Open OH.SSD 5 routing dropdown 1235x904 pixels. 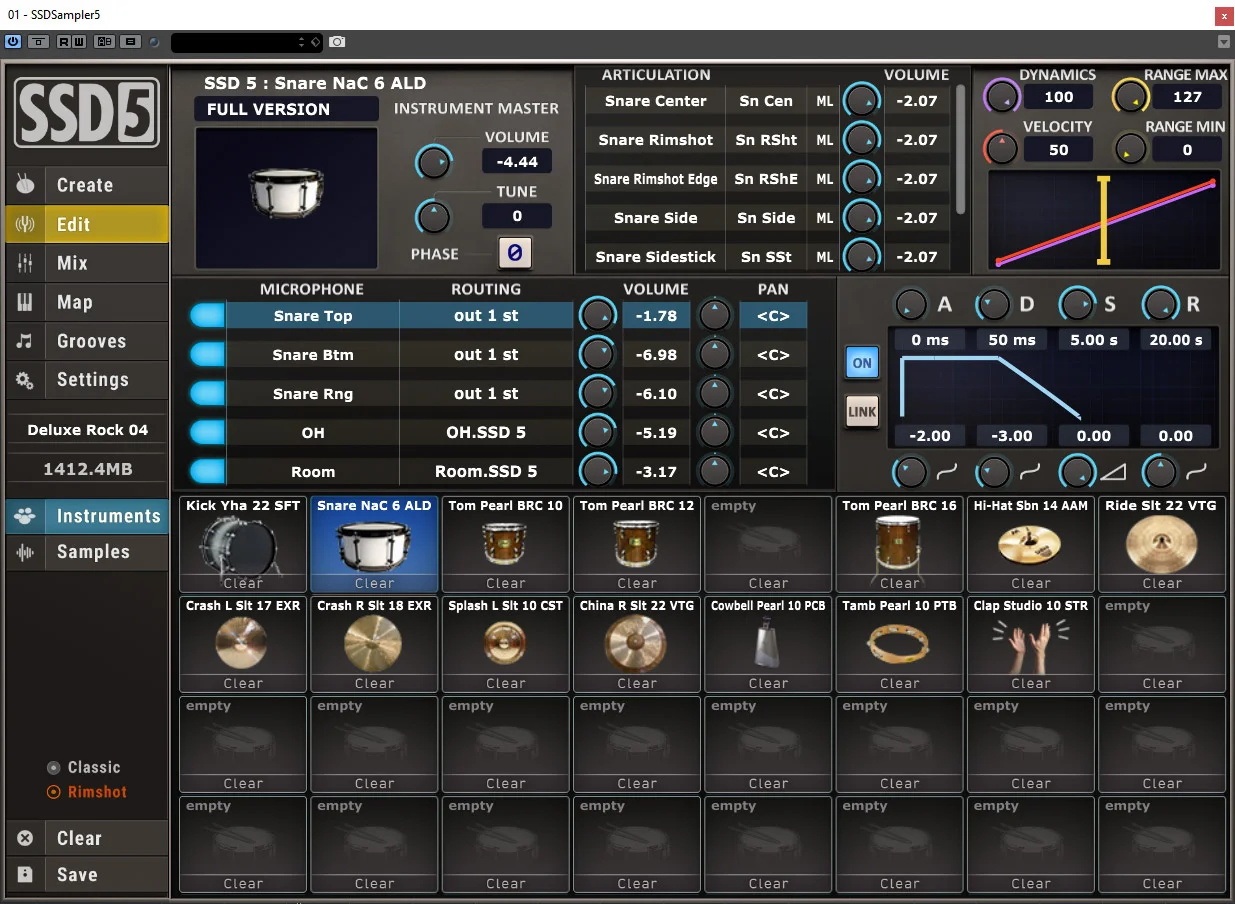[x=486, y=433]
